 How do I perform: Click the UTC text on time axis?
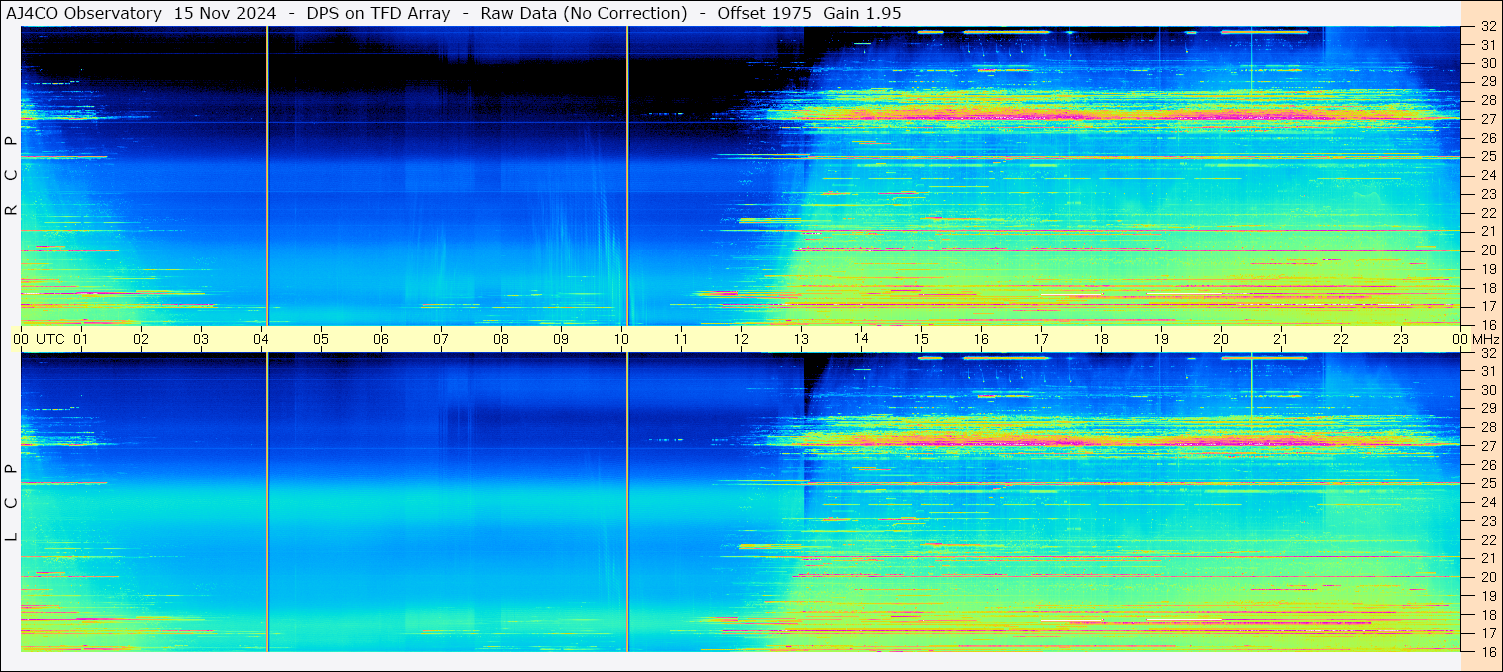(x=50, y=339)
